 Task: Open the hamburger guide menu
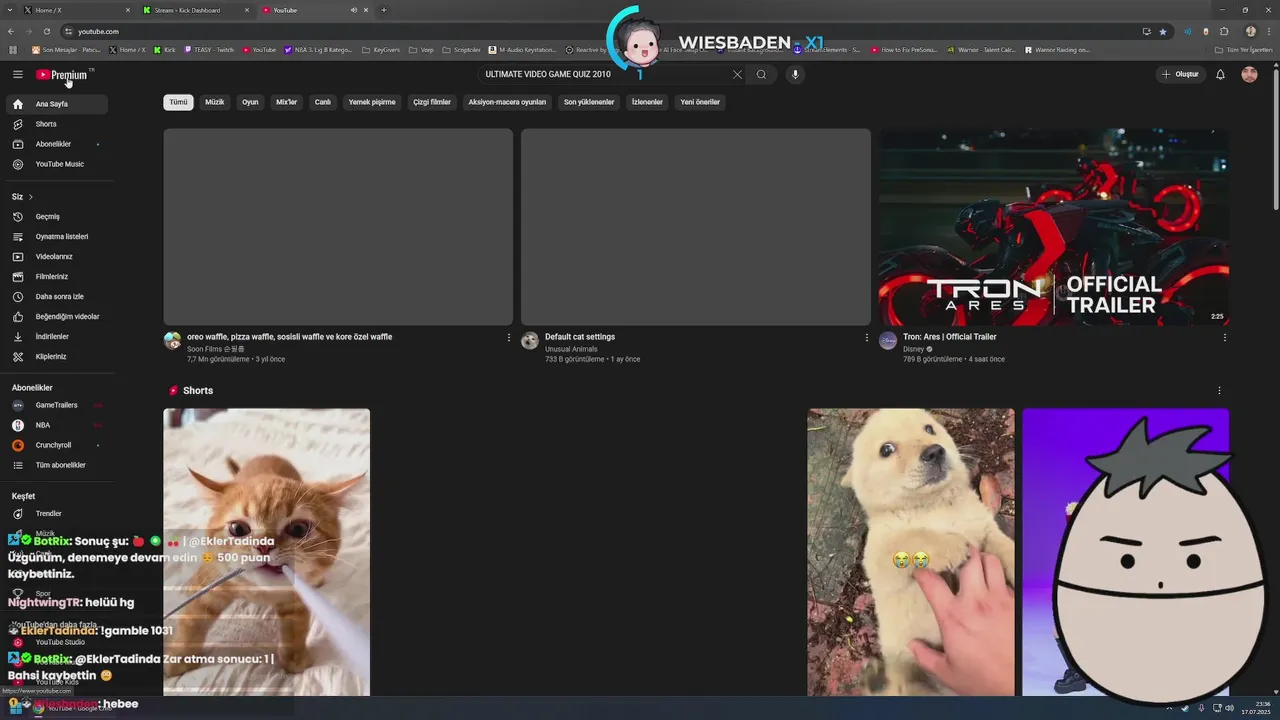point(17,74)
